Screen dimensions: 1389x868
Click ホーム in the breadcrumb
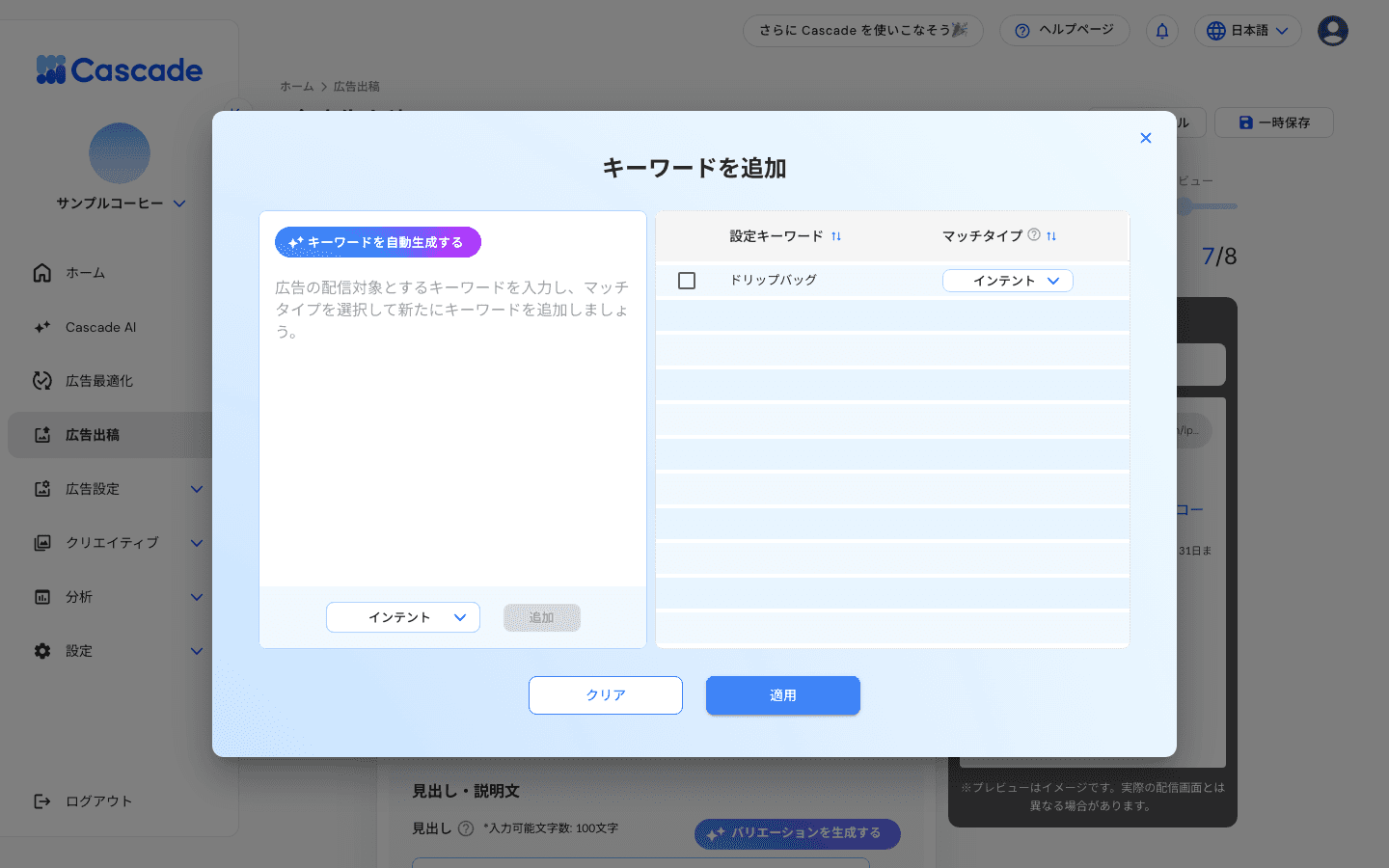pos(297,86)
